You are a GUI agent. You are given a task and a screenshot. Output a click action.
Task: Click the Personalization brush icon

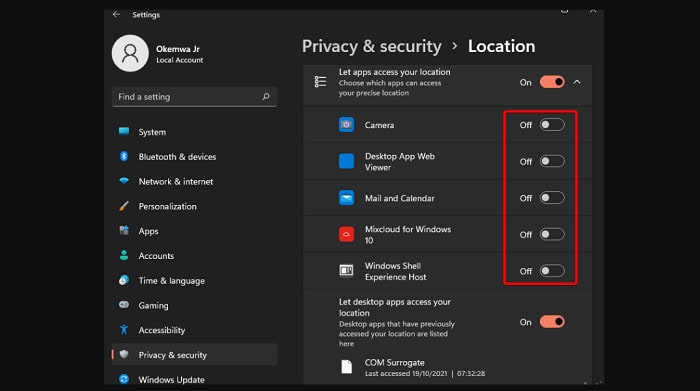[124, 206]
